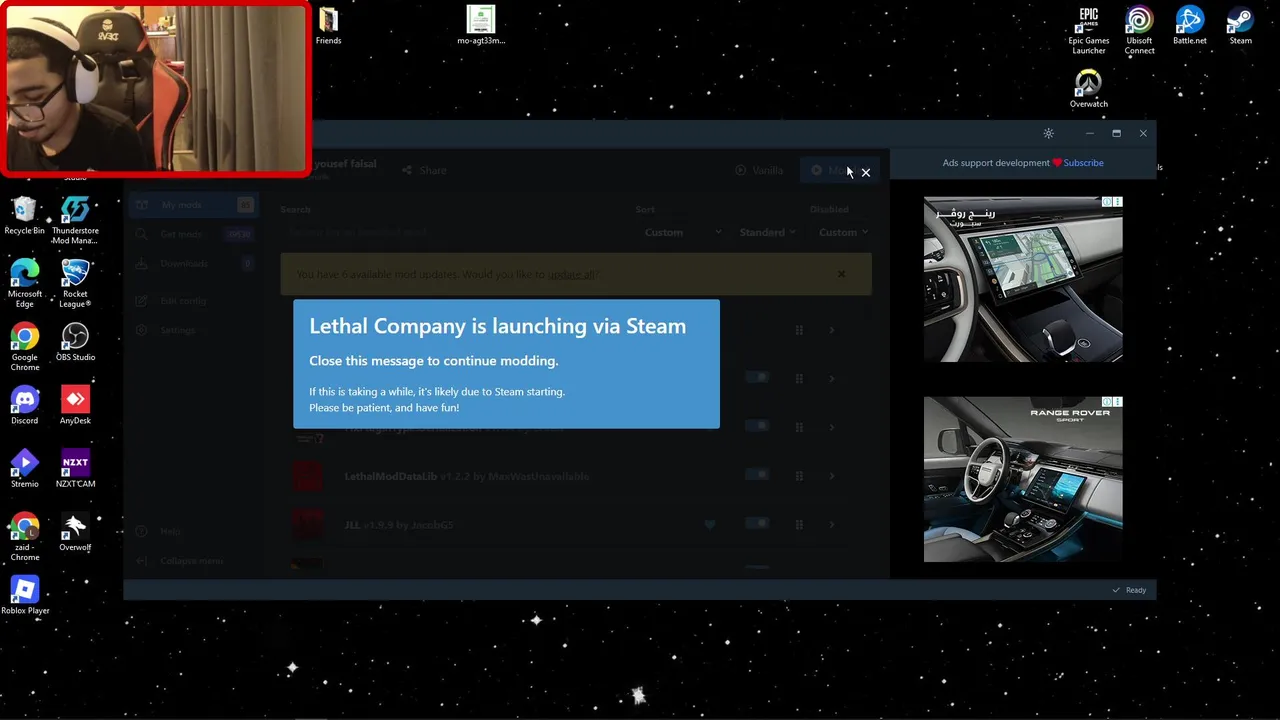The height and width of the screenshot is (720, 1280).
Task: Open the Thunderstore Mod Manager desktop shortcut
Action: (x=75, y=220)
